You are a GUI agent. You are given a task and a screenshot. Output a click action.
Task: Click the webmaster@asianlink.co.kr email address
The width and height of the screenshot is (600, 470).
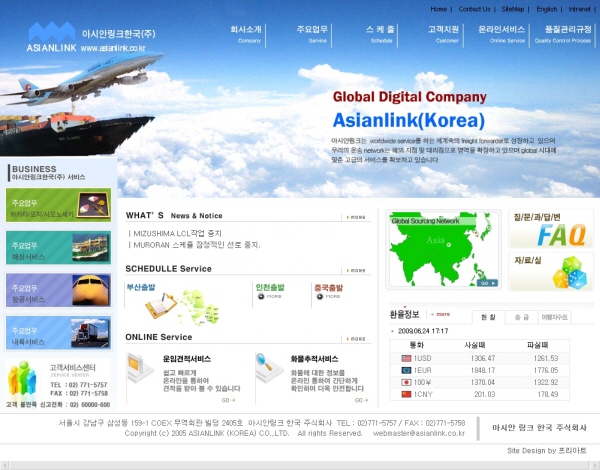[419, 433]
